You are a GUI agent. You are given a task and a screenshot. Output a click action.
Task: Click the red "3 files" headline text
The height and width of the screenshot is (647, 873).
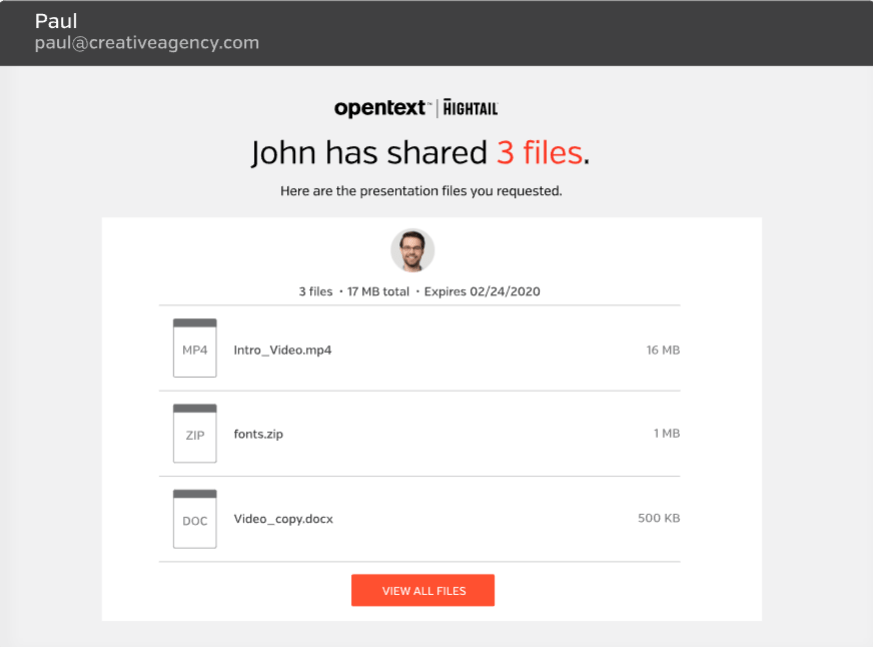(540, 153)
